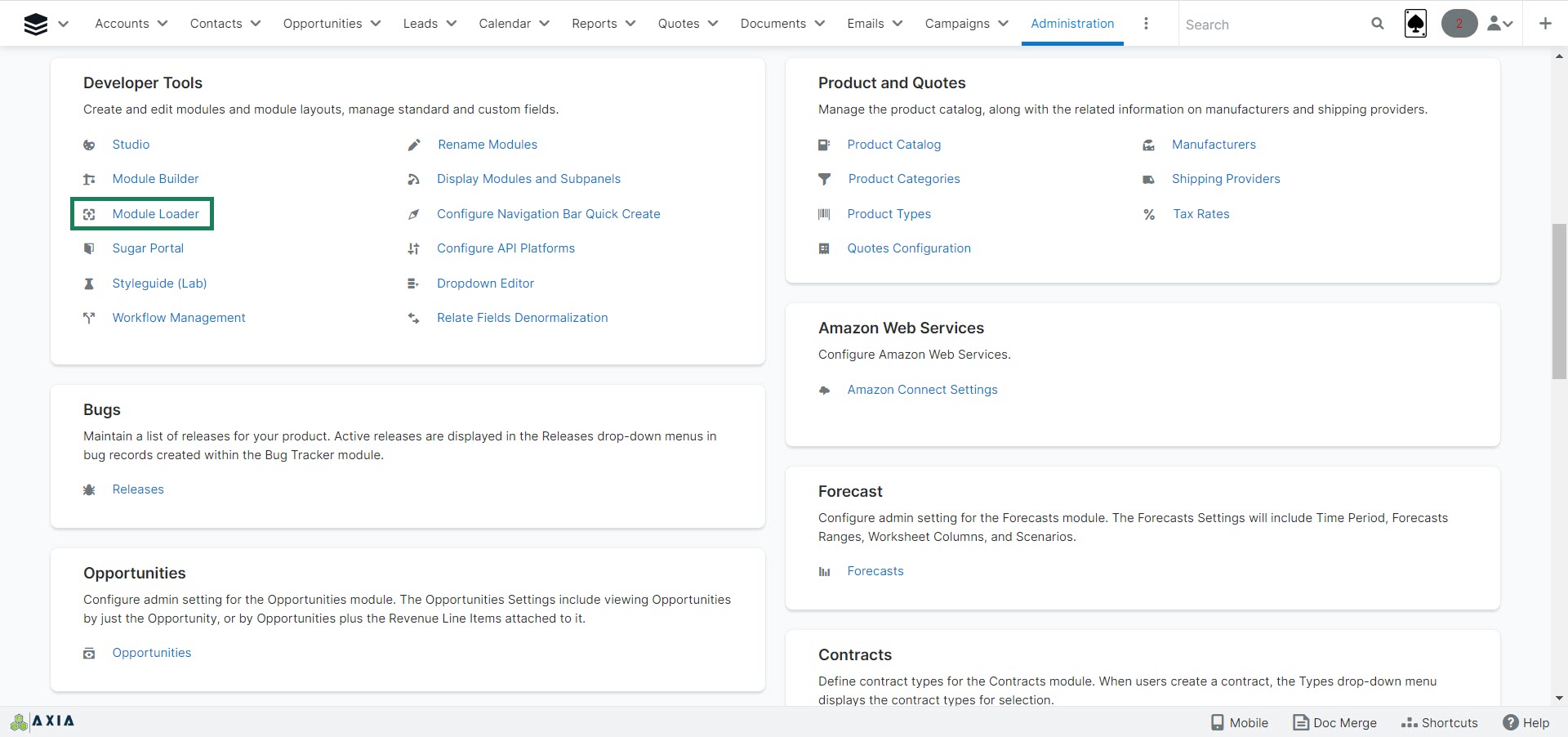Click the Doc Merge footer button

(x=1334, y=722)
